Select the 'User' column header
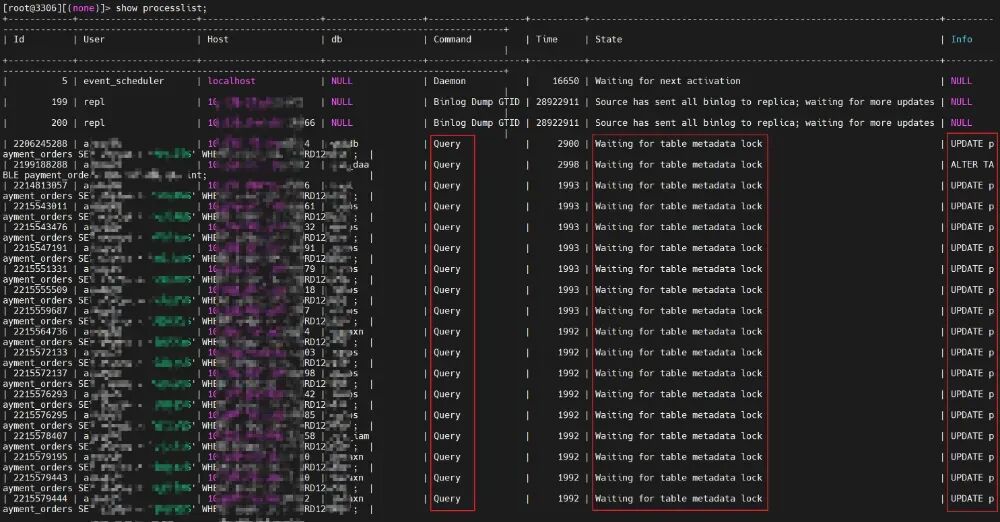 [x=94, y=40]
